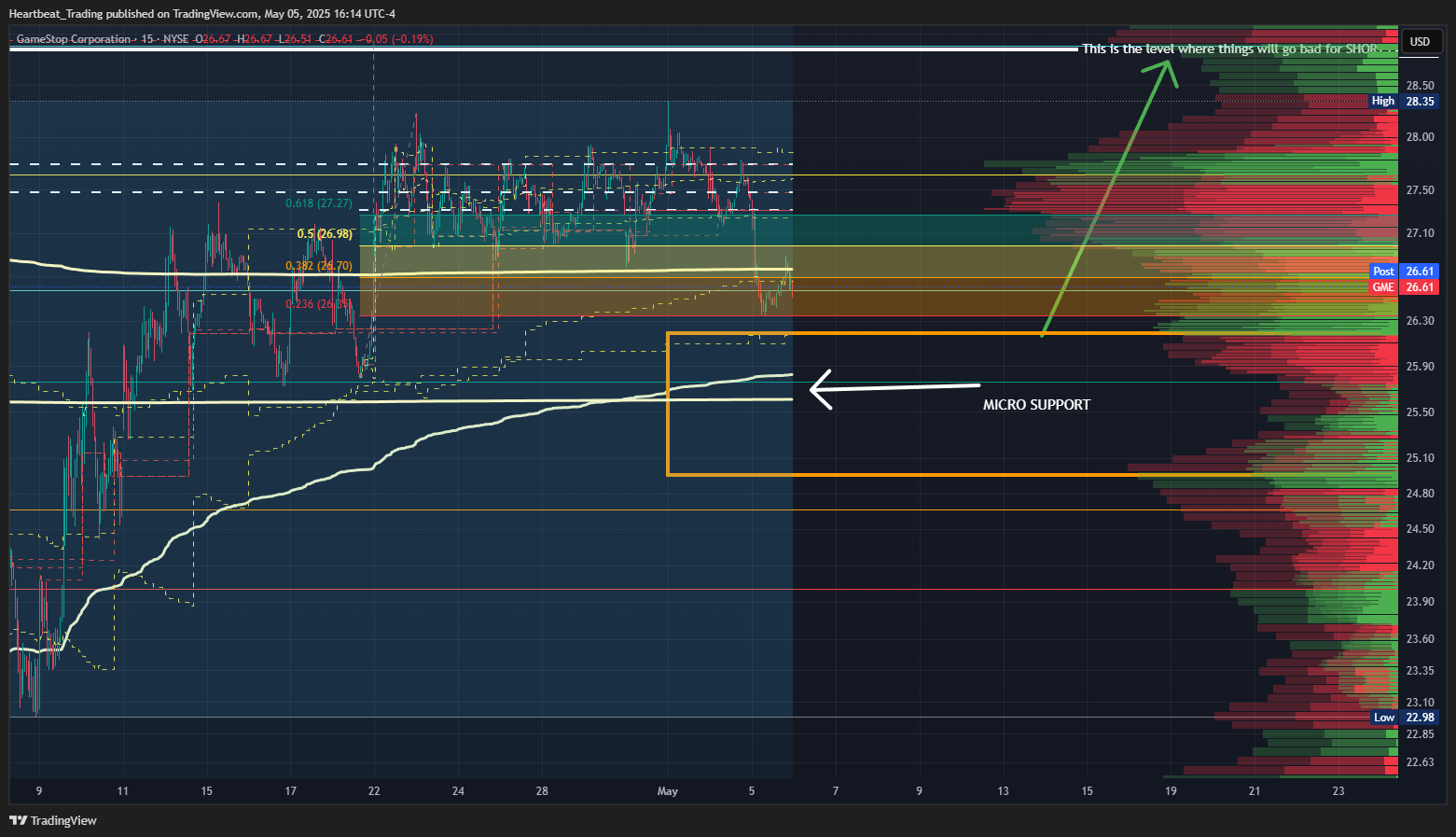Open the USD currency selector

1420,41
